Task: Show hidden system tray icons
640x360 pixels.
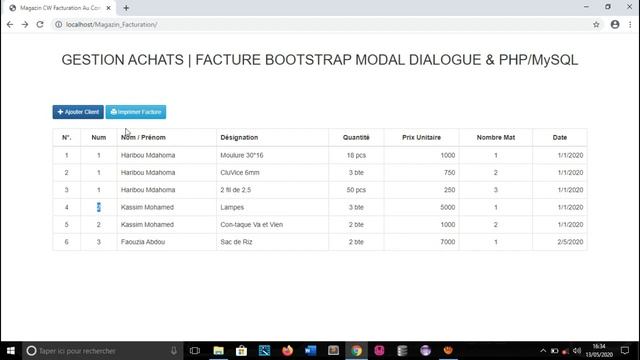Action: (x=543, y=351)
